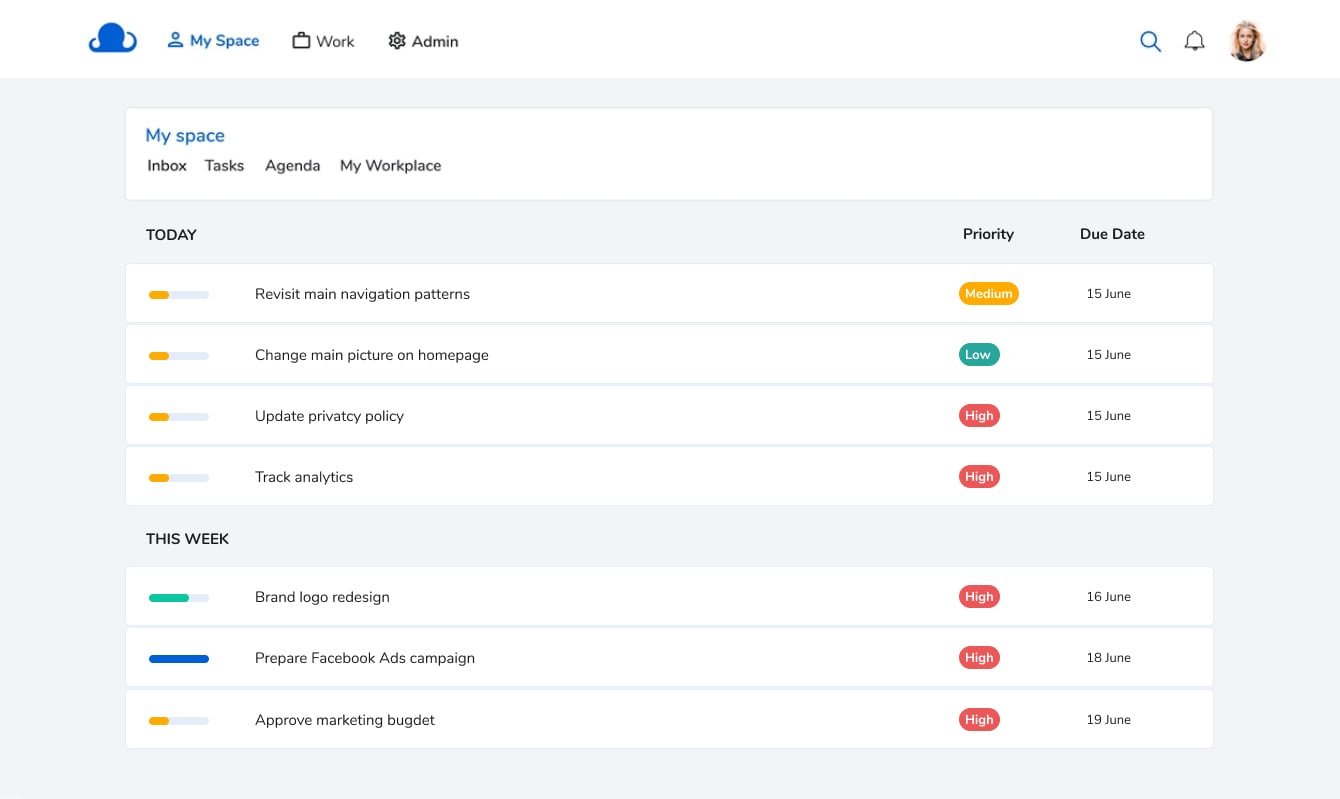Click the gear icon beside Admin
The image size is (1340, 799).
[397, 41]
